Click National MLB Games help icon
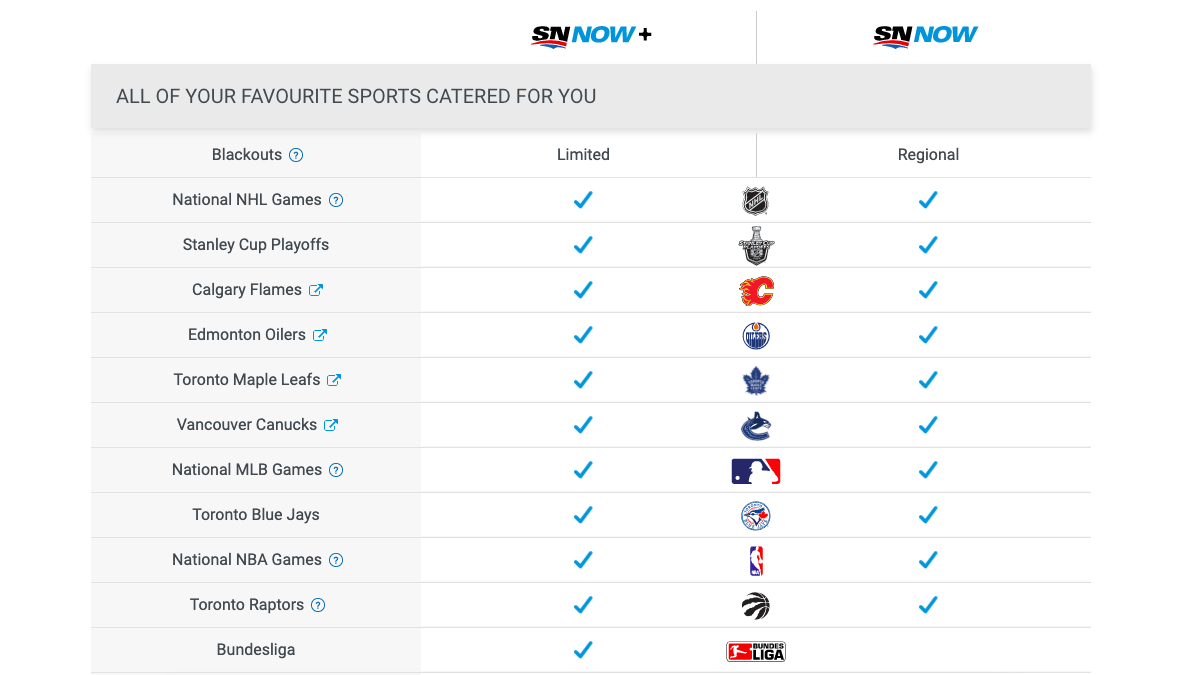 pyautogui.click(x=336, y=471)
